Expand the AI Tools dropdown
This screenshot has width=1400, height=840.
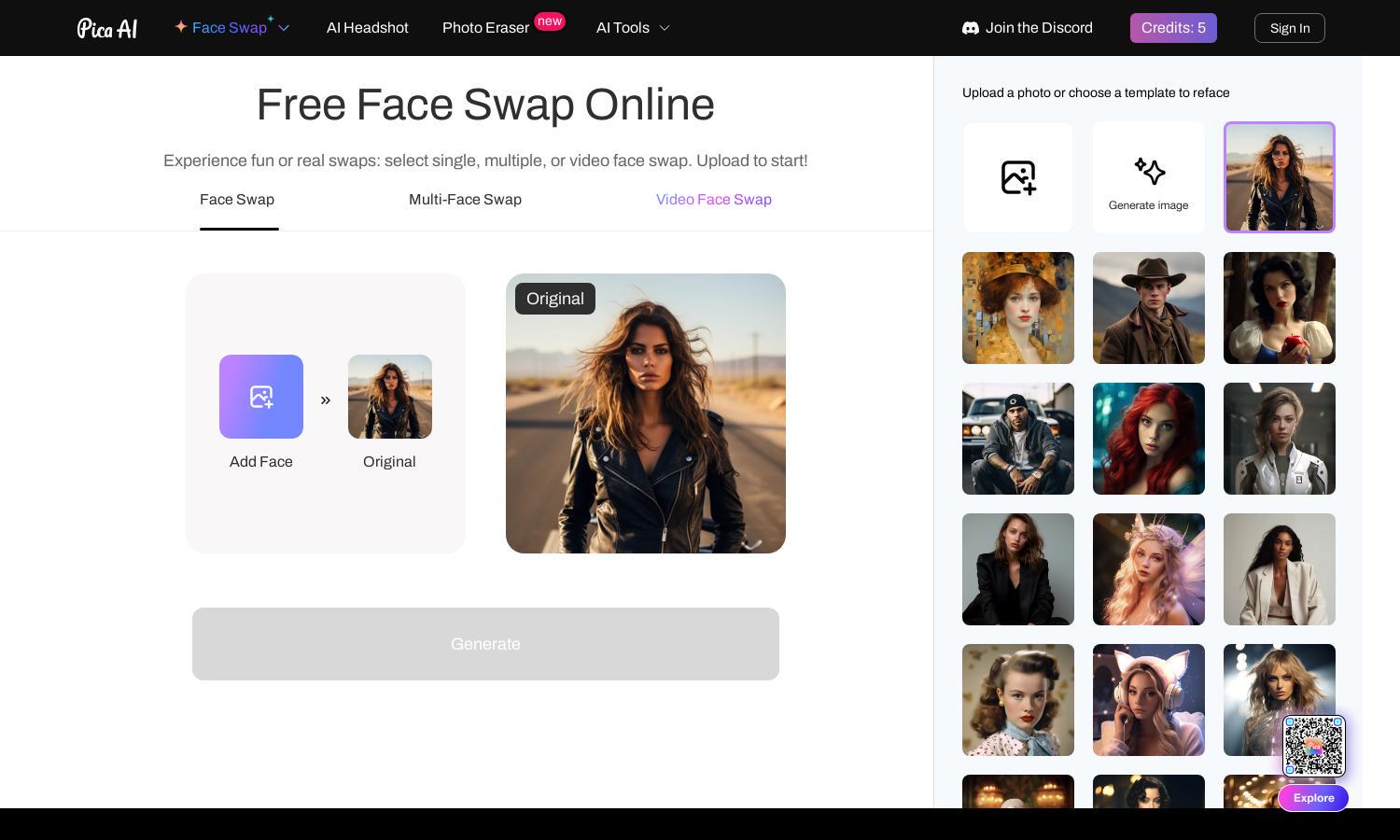click(633, 28)
